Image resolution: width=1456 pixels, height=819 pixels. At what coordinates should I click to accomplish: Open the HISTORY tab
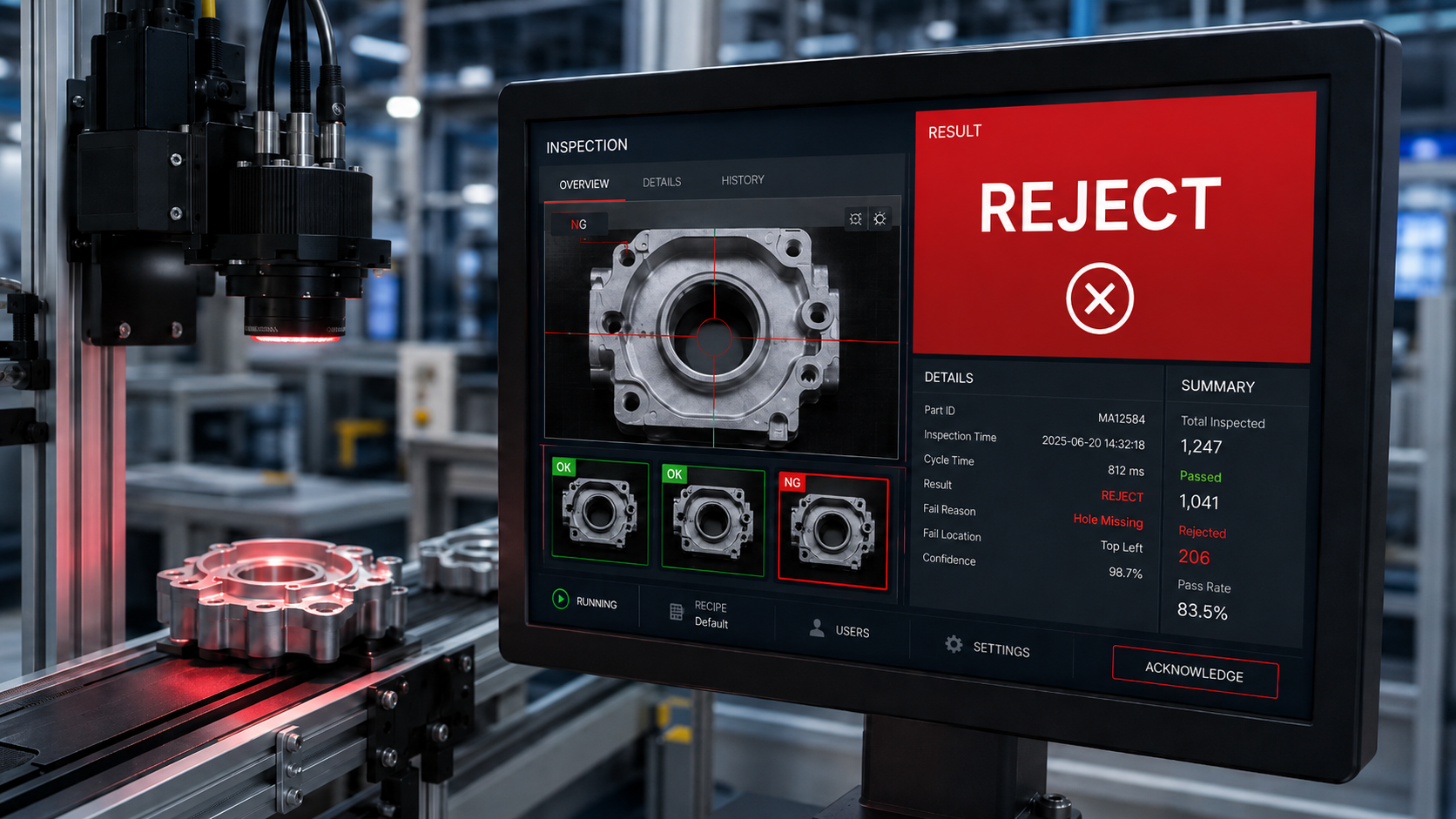743,180
